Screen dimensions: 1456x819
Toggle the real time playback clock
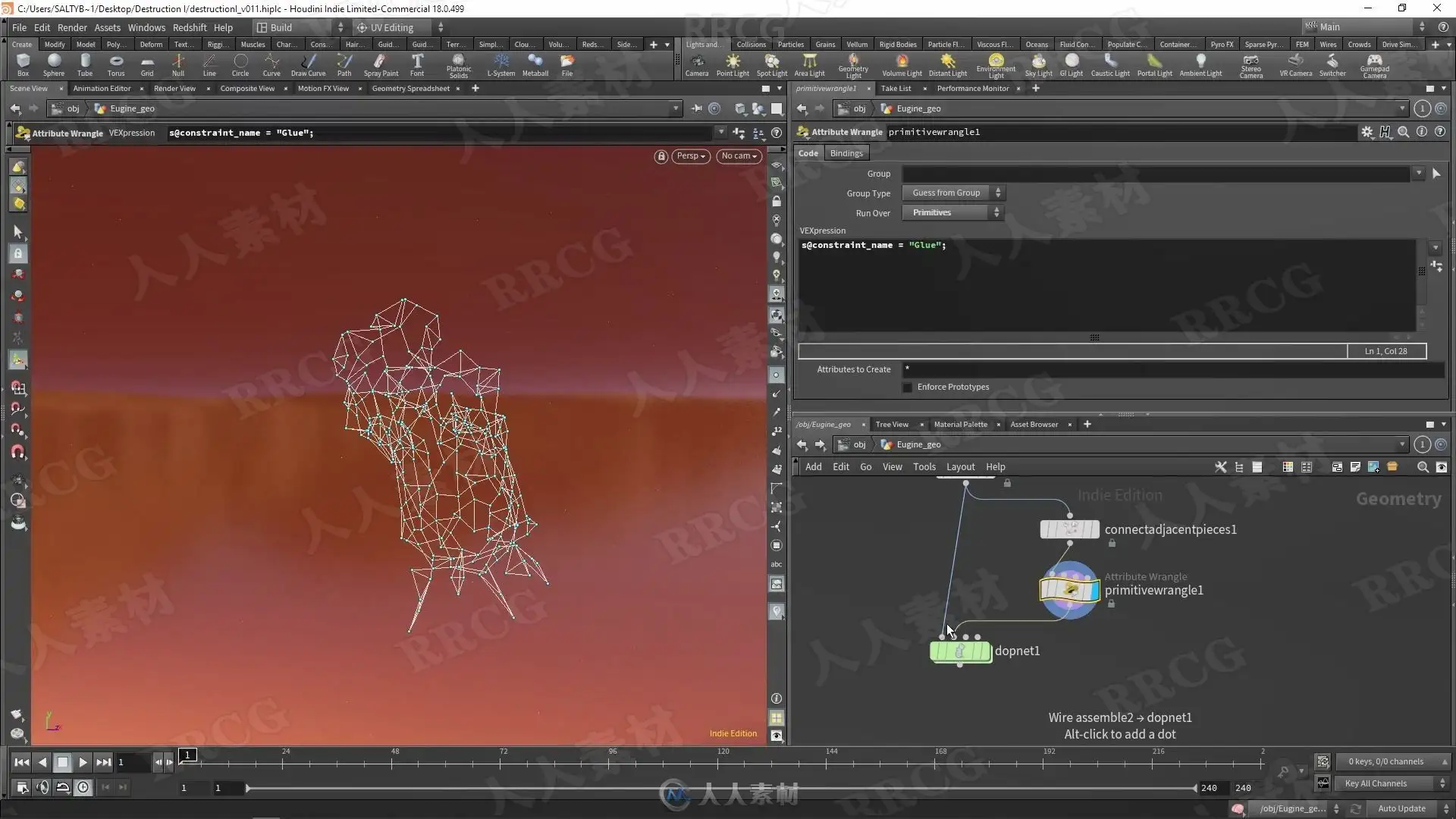83,788
